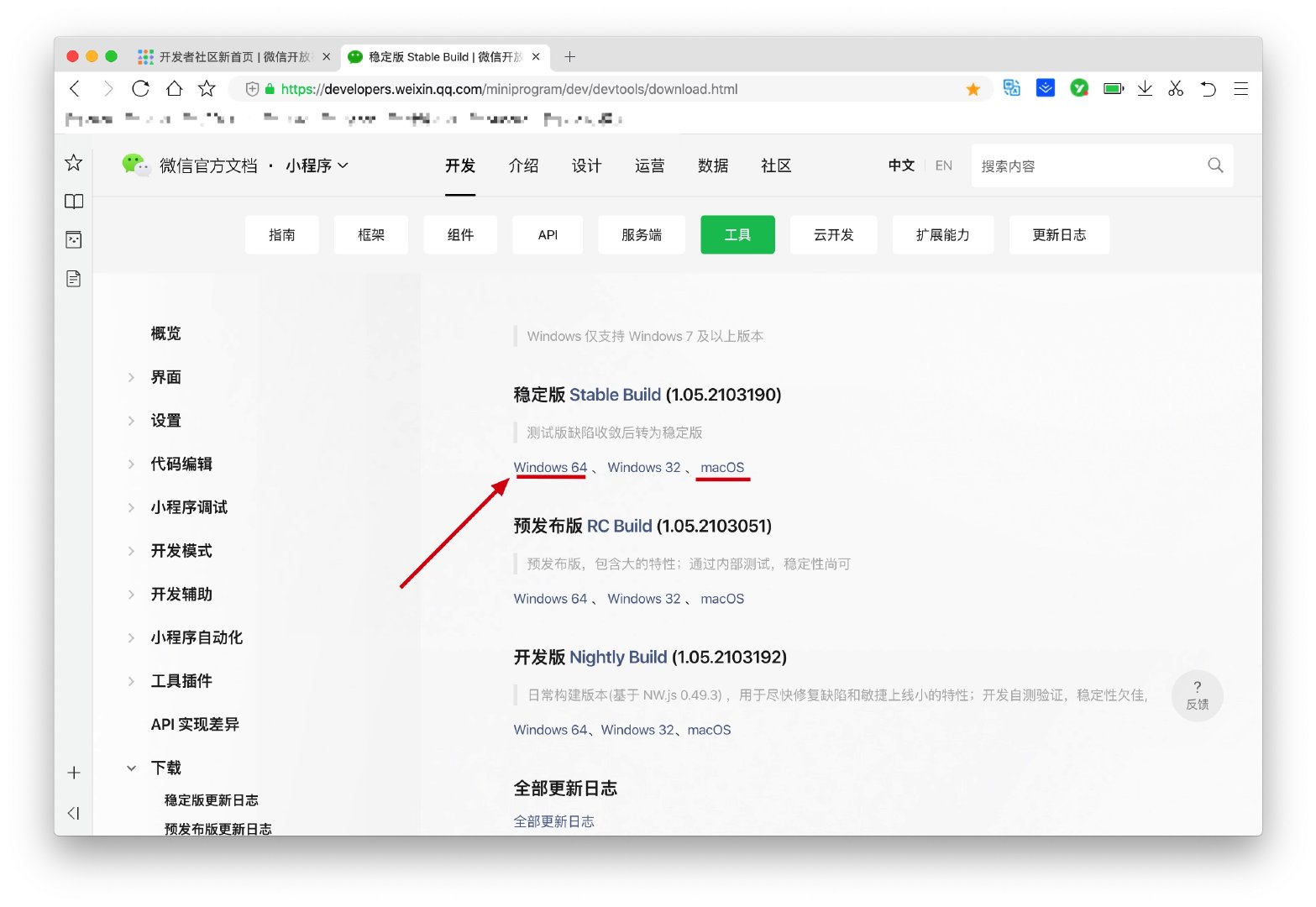Switch to the 开发者社区新首页 browser tab
The height and width of the screenshot is (907, 1316).
[233, 56]
